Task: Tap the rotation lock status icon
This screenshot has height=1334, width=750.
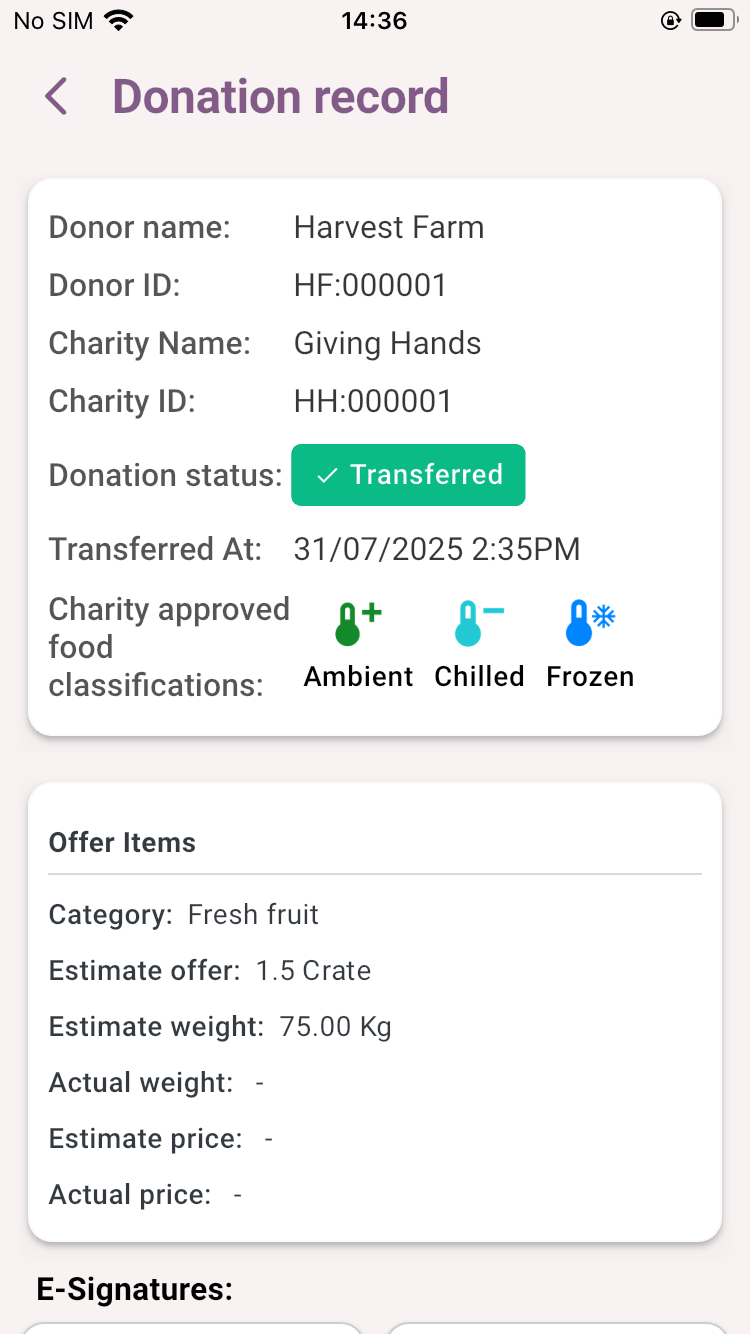Action: point(670,21)
